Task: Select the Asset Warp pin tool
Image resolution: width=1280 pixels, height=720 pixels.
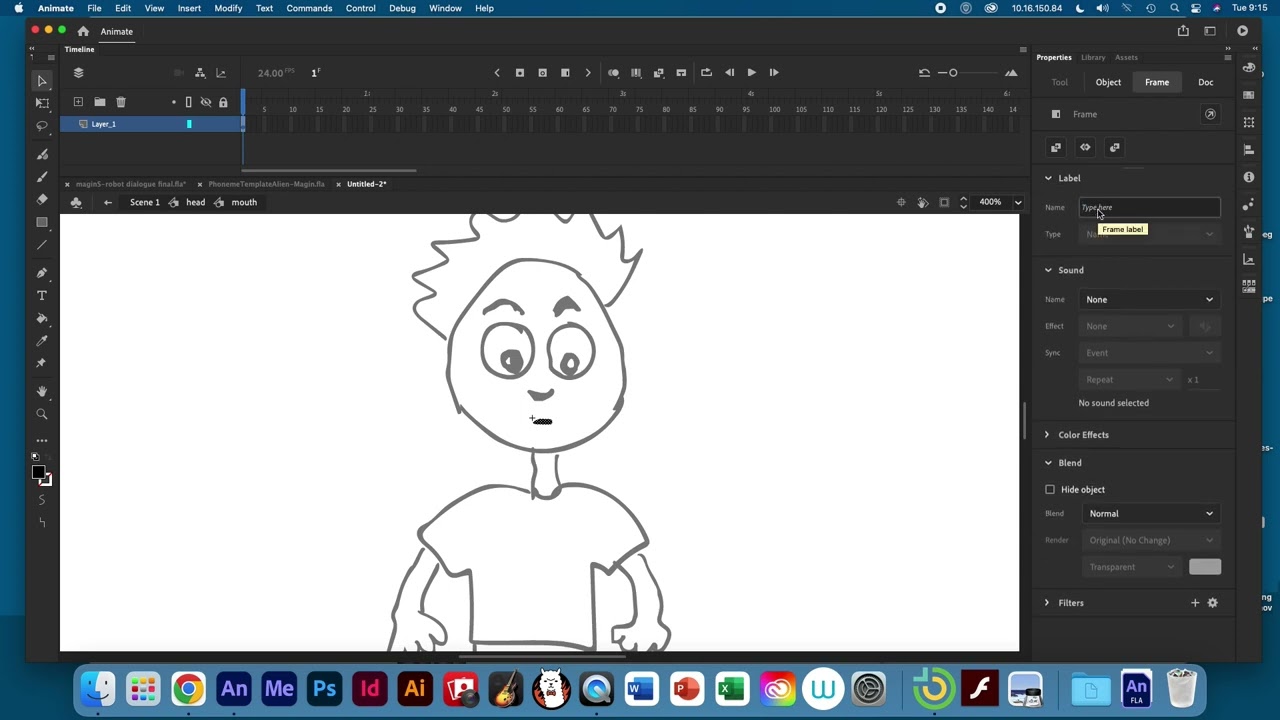Action: [x=42, y=363]
